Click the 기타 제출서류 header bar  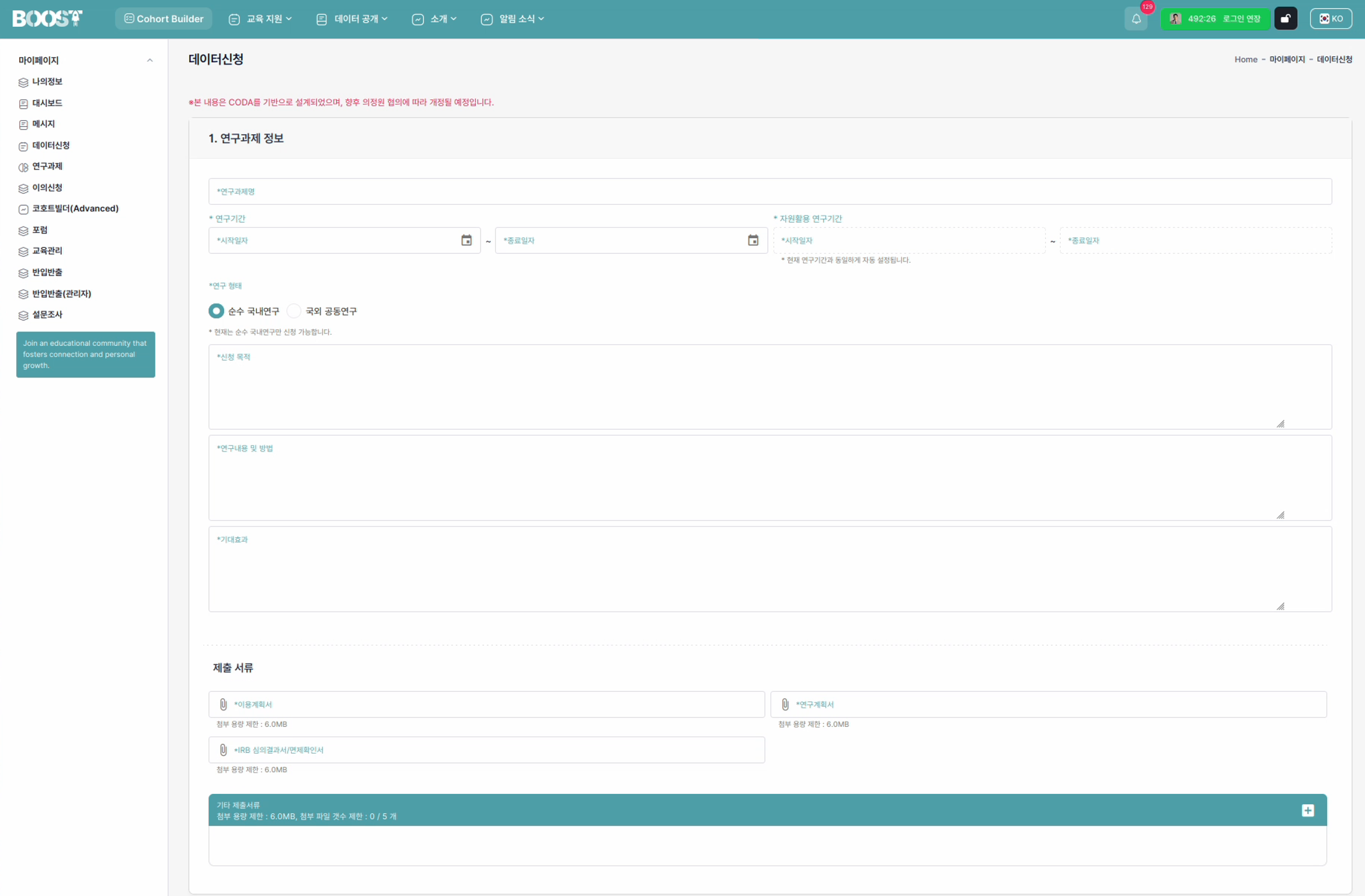[767, 810]
